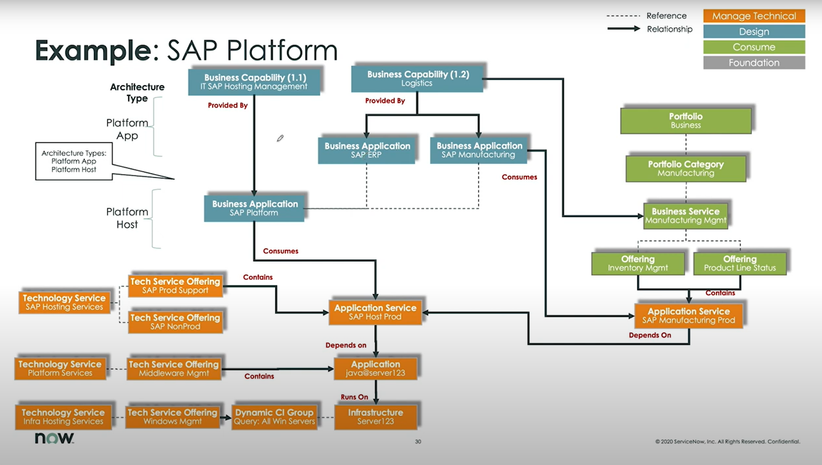Select the Offering Inventory Mgmt box
Viewport: 822px width, 465px height.
click(x=638, y=263)
